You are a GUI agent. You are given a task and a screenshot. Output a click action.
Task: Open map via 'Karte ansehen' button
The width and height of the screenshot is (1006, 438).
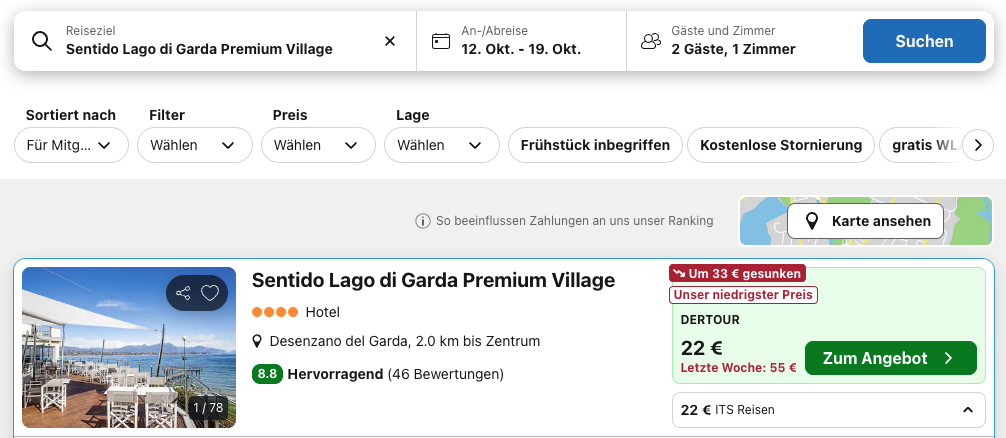click(865, 221)
